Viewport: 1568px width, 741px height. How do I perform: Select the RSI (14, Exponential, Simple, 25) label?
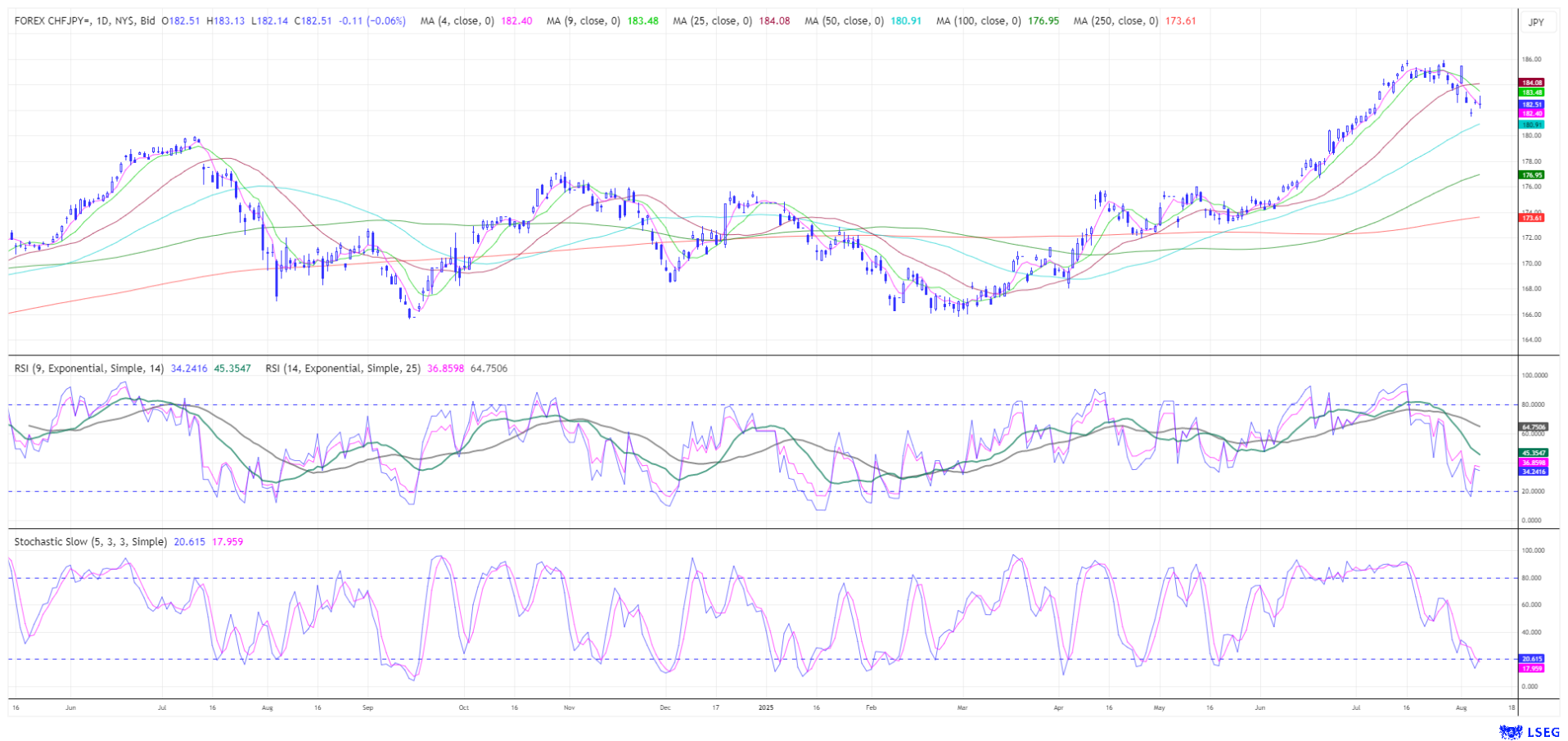pyautogui.click(x=342, y=368)
